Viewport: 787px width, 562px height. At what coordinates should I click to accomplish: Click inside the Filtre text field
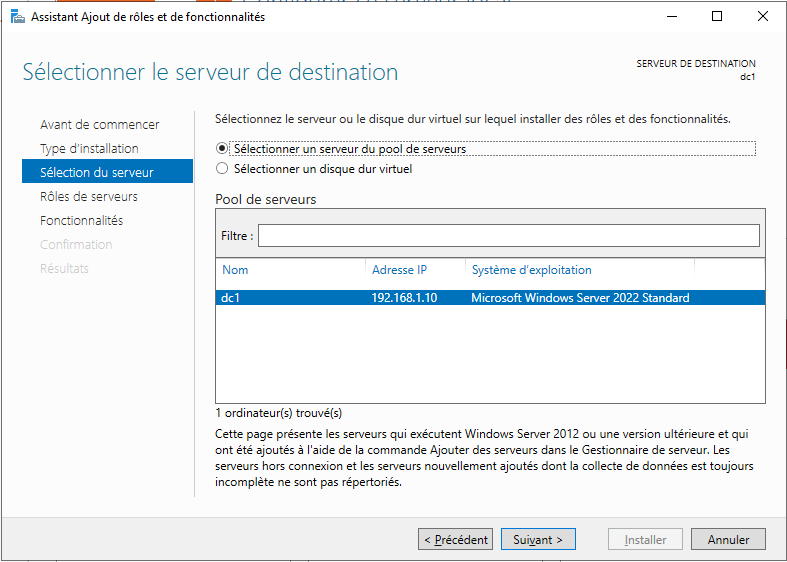(508, 236)
